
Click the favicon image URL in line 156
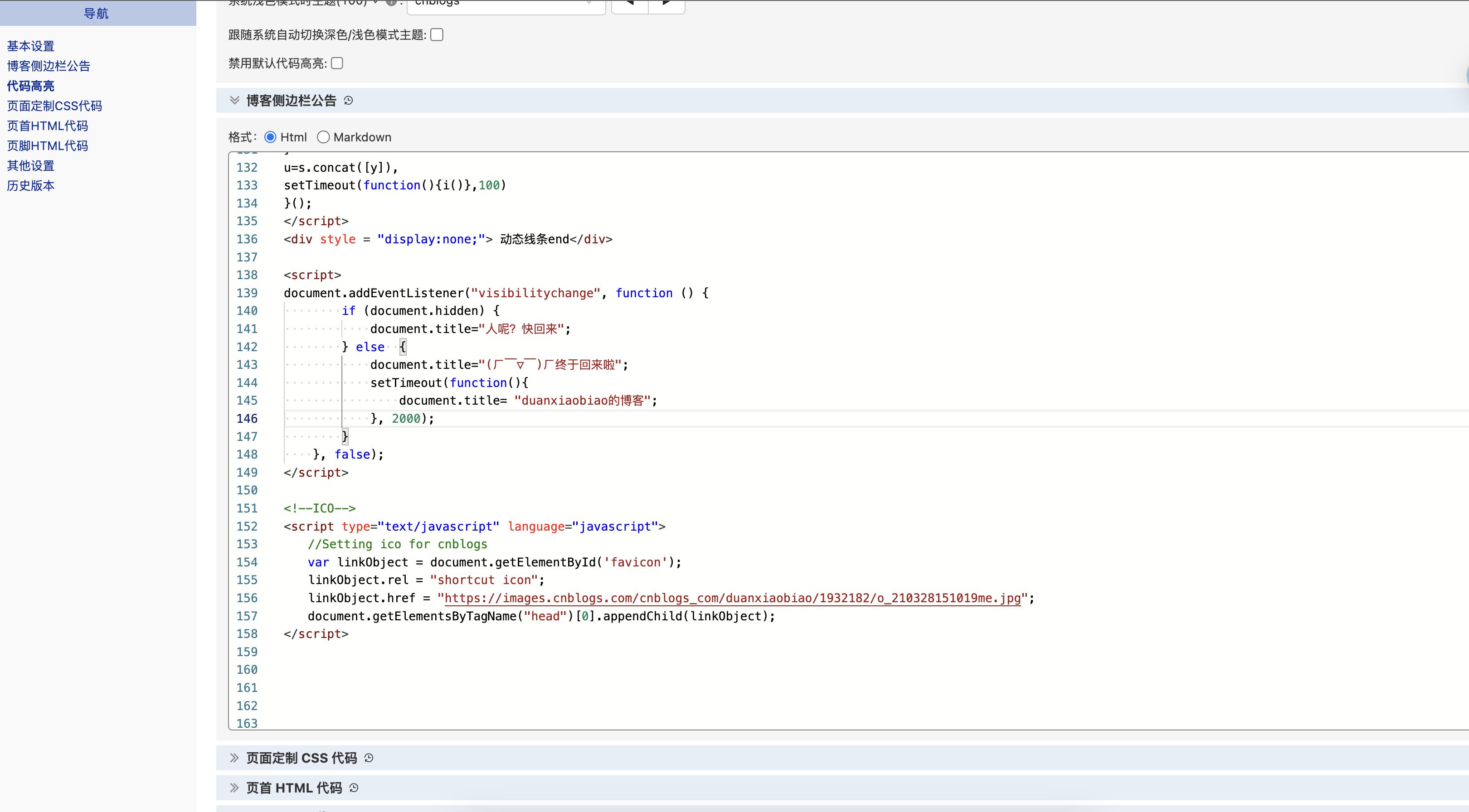click(732, 598)
